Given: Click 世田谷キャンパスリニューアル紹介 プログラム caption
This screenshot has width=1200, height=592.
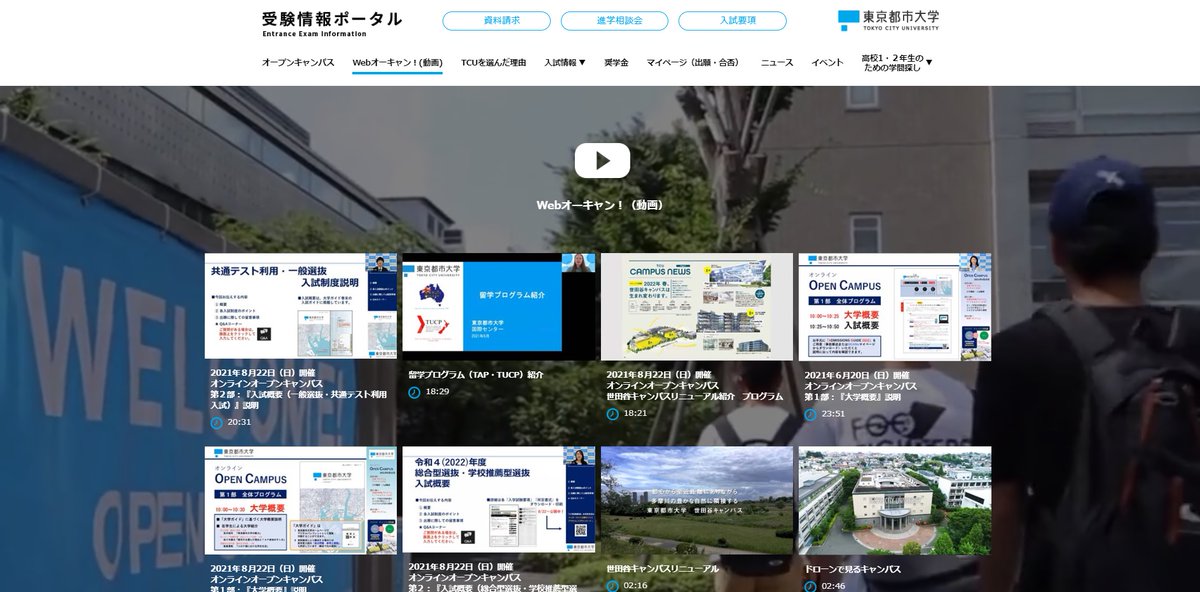Looking at the screenshot, I should 694,396.
